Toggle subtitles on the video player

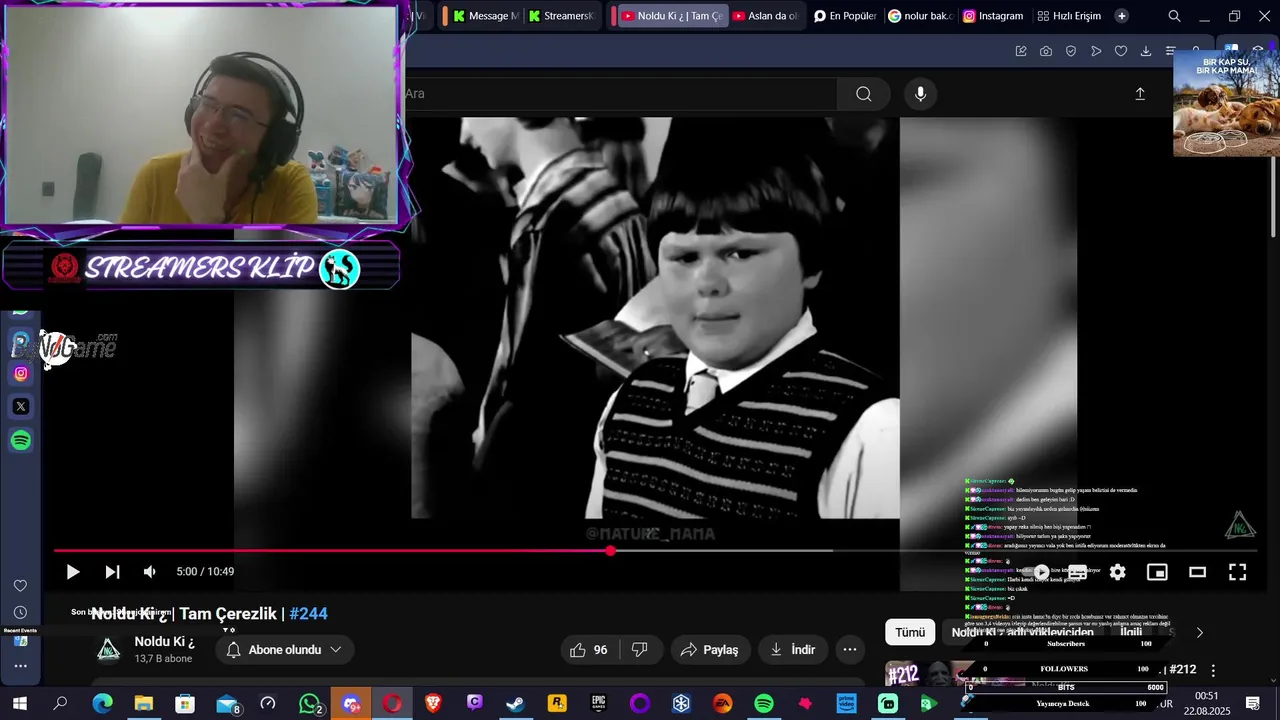(x=1078, y=572)
